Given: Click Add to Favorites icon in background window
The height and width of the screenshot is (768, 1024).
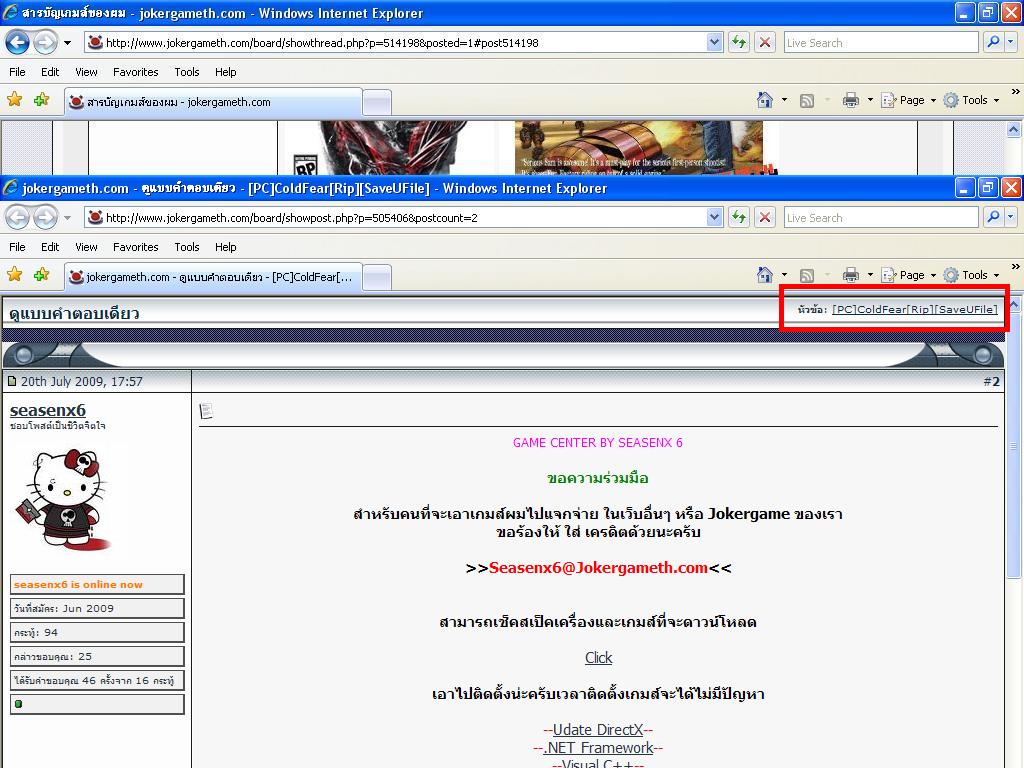Looking at the screenshot, I should 42,99.
